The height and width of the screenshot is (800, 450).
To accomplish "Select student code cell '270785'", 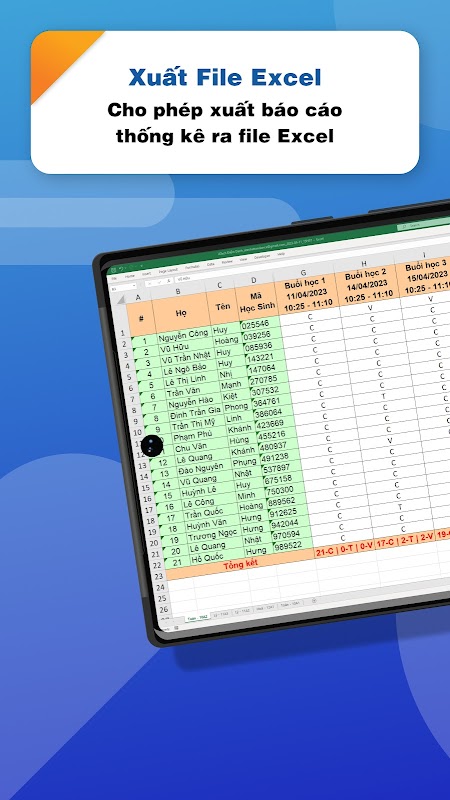I will tap(264, 380).
